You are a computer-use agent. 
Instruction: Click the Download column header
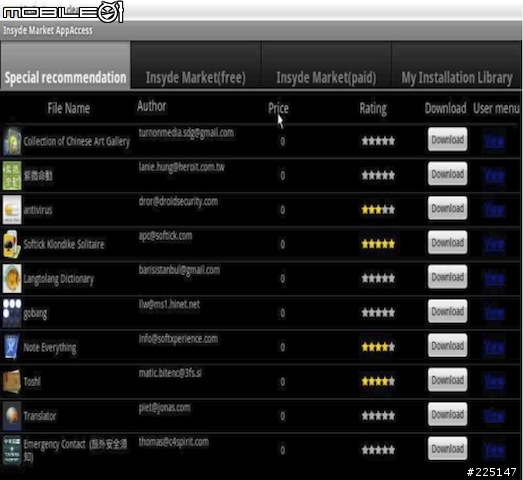click(445, 108)
